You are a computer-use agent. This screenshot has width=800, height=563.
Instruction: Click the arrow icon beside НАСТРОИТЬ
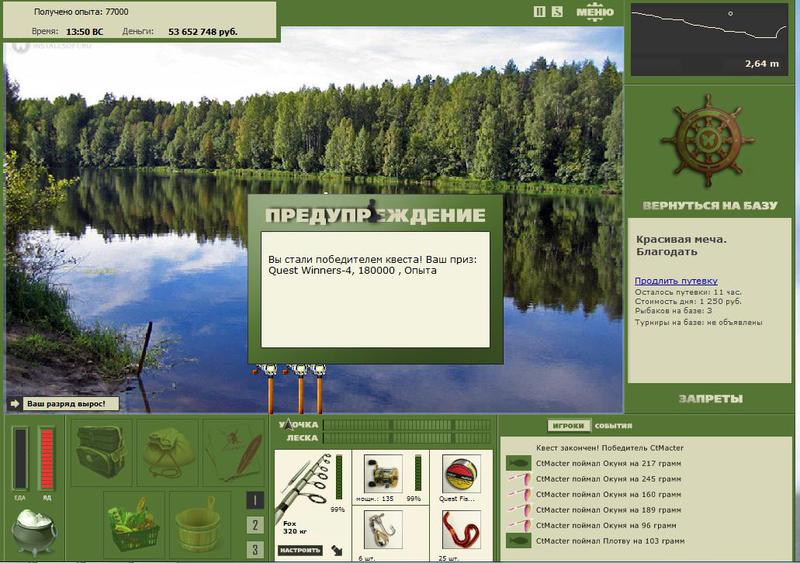pos(337,550)
